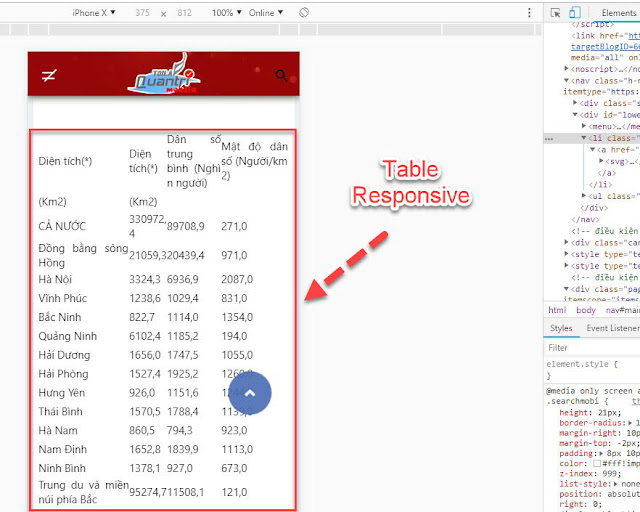Open the targetBlogID link in the DOM
Image resolution: width=640 pixels, height=512 pixels.
tap(605, 47)
